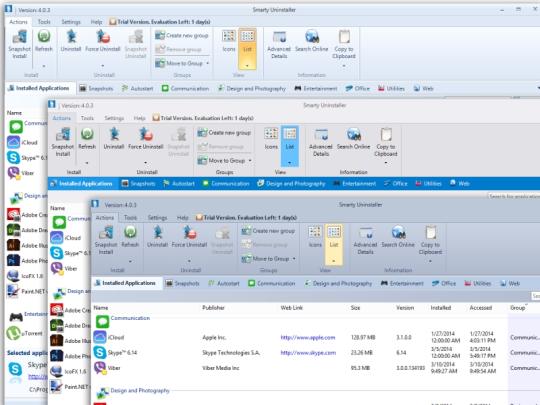The height and width of the screenshot is (405, 540).
Task: Open Advanced Details in middle window
Action: (x=321, y=142)
